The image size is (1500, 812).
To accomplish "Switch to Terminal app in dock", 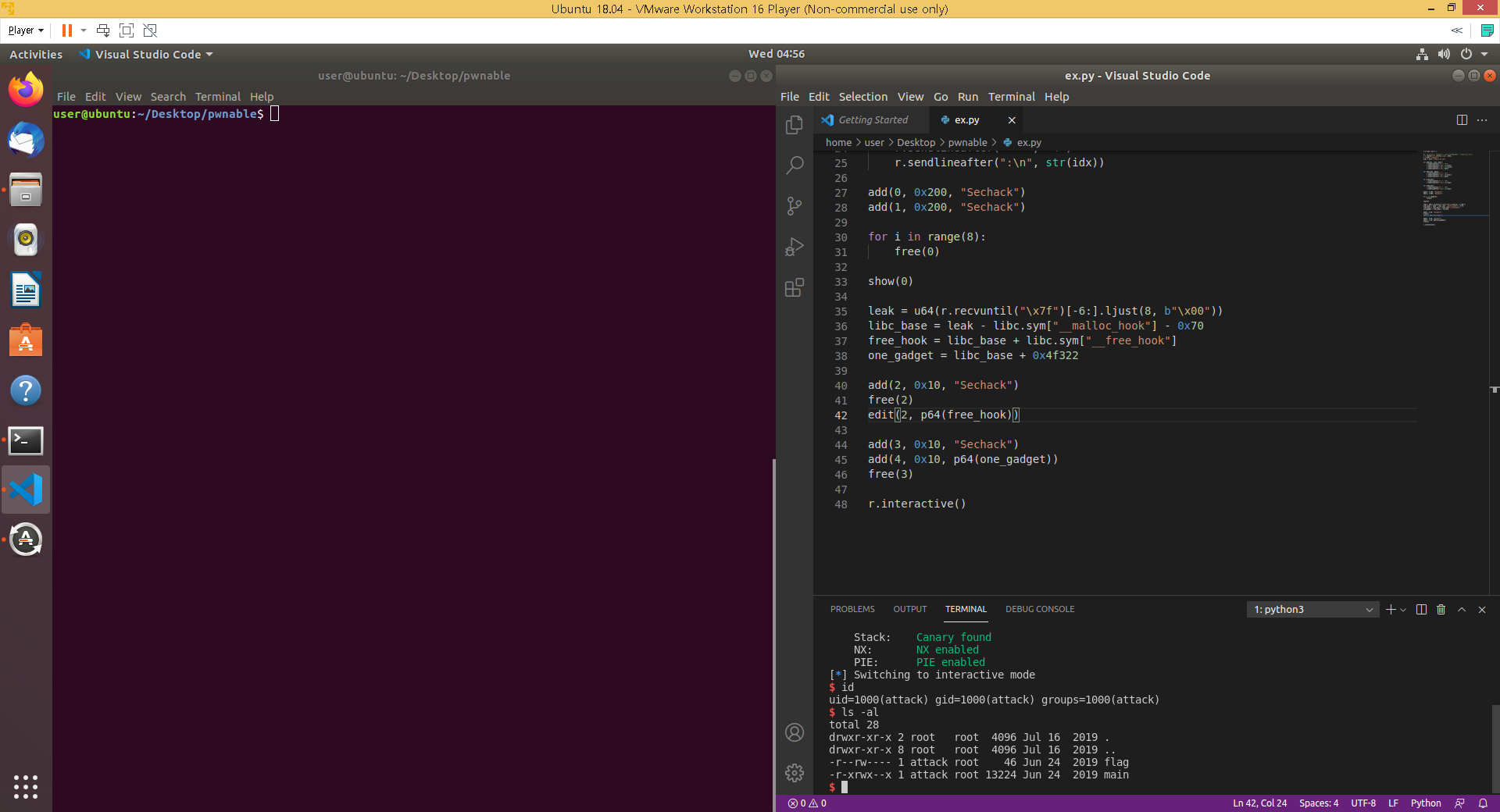I will (26, 440).
